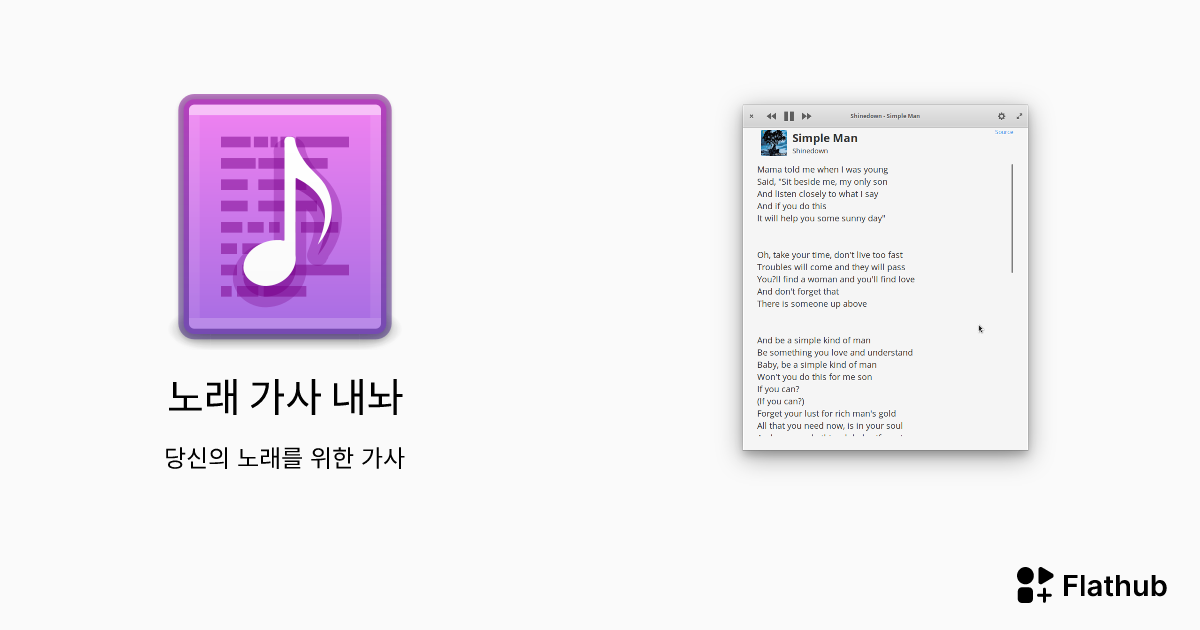
Task: Click the Flathub logo icon
Action: pyautogui.click(x=1035, y=584)
